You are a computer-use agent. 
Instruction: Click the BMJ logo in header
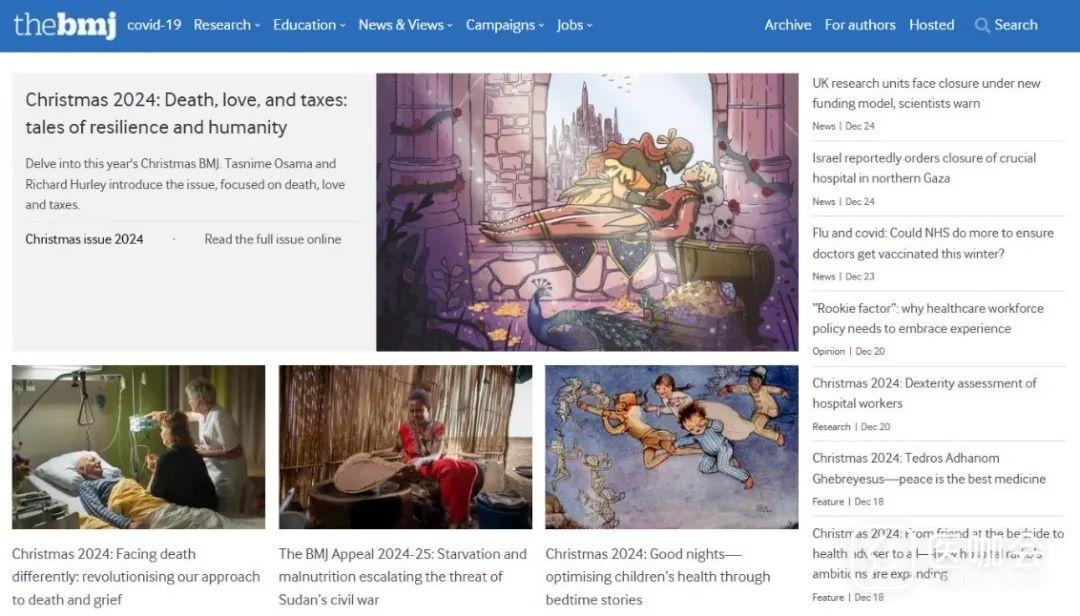tap(64, 25)
